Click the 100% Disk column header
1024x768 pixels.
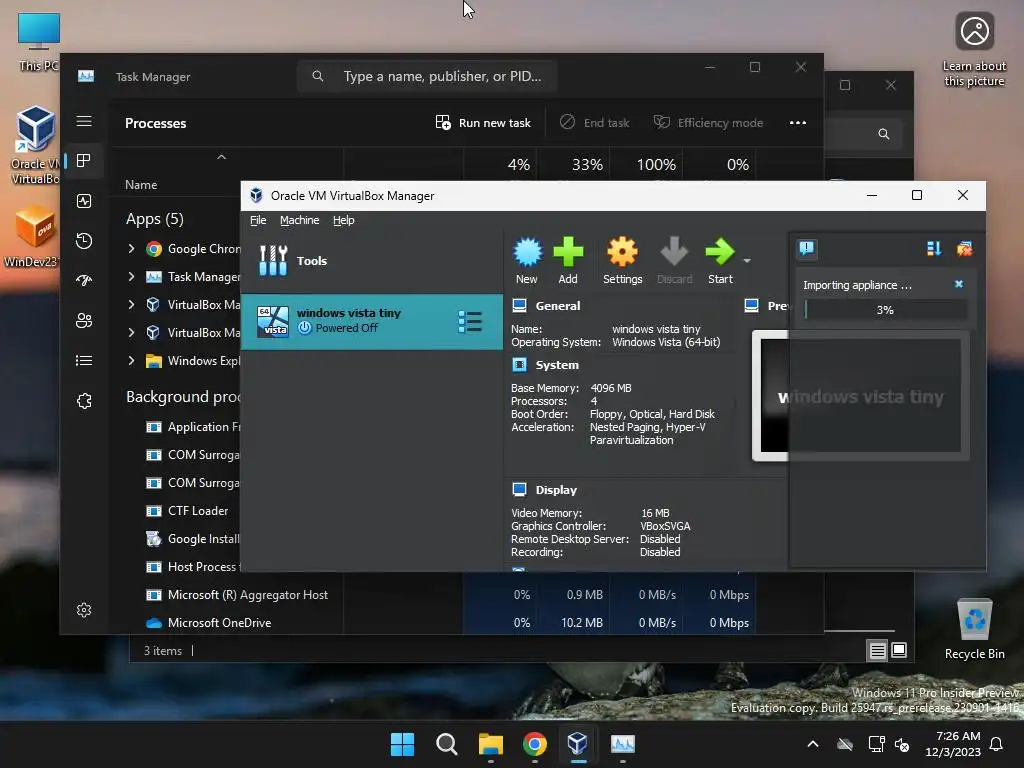coord(656,165)
